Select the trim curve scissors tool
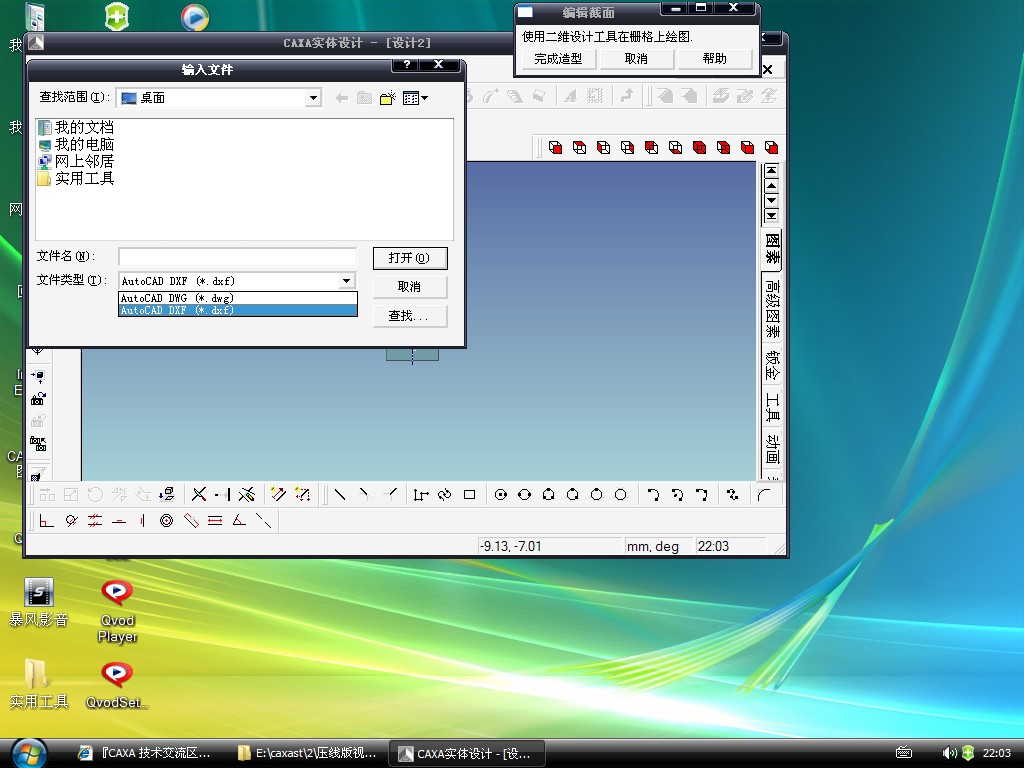The width and height of the screenshot is (1024, 768). [199, 494]
